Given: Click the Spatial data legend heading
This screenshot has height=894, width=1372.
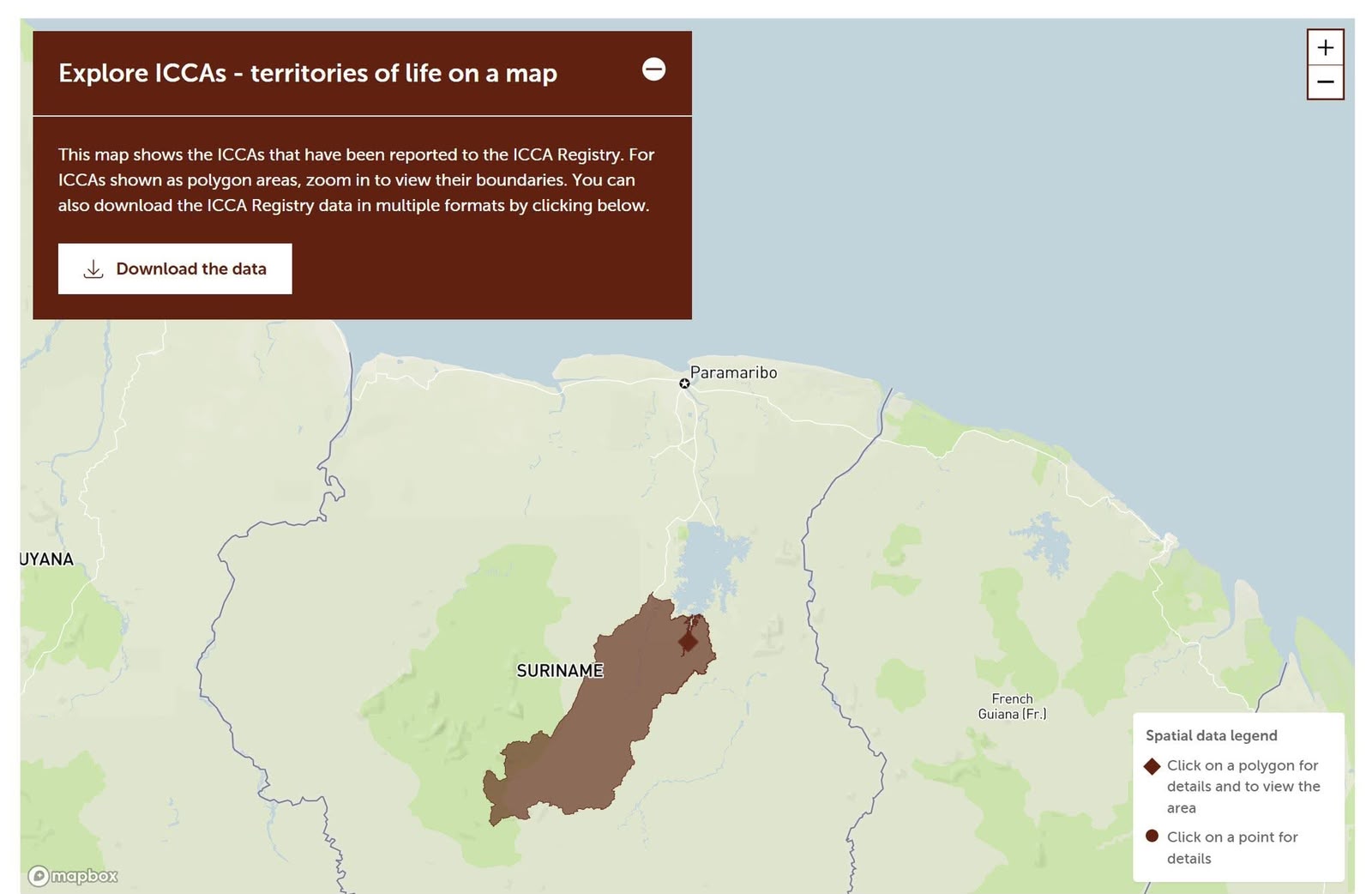Looking at the screenshot, I should (x=1211, y=735).
